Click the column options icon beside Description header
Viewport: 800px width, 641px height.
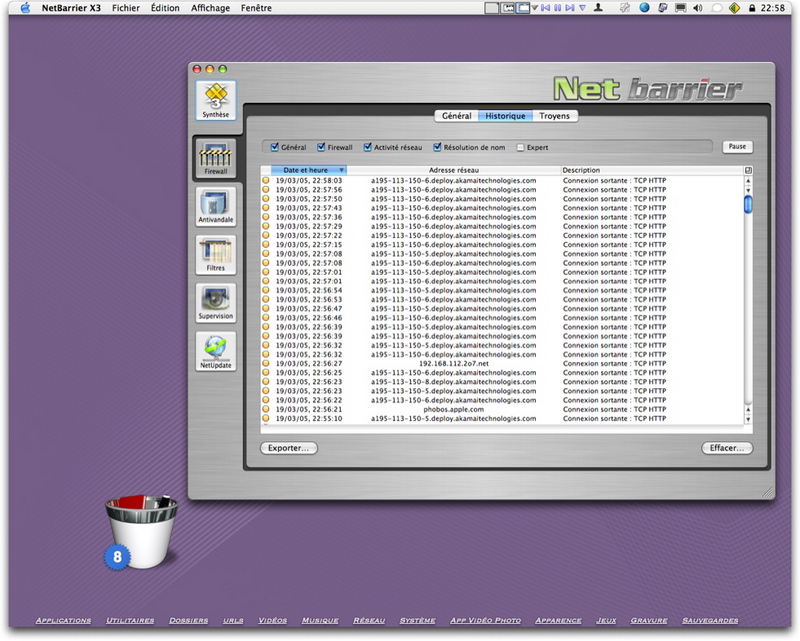(x=748, y=170)
